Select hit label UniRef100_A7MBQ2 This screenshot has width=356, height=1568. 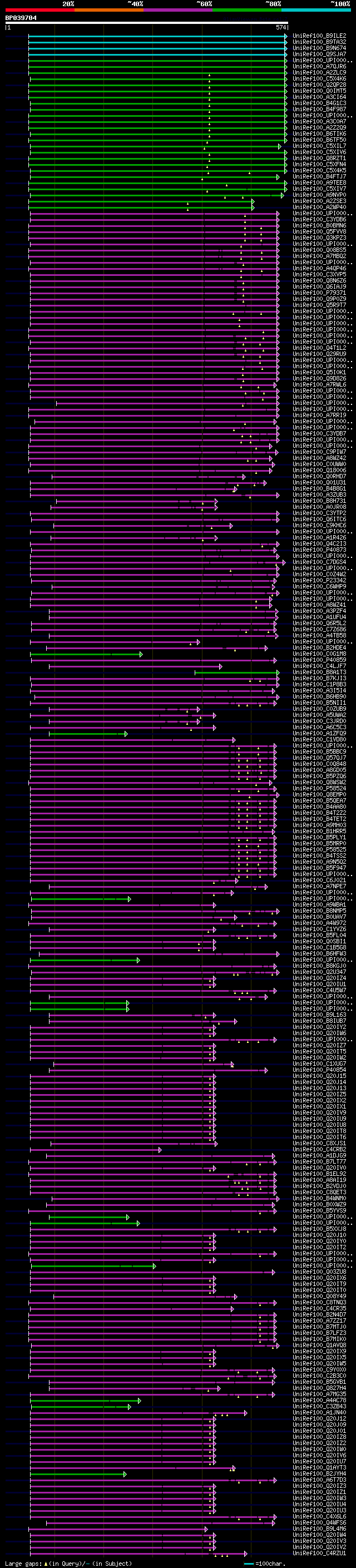[319, 256]
